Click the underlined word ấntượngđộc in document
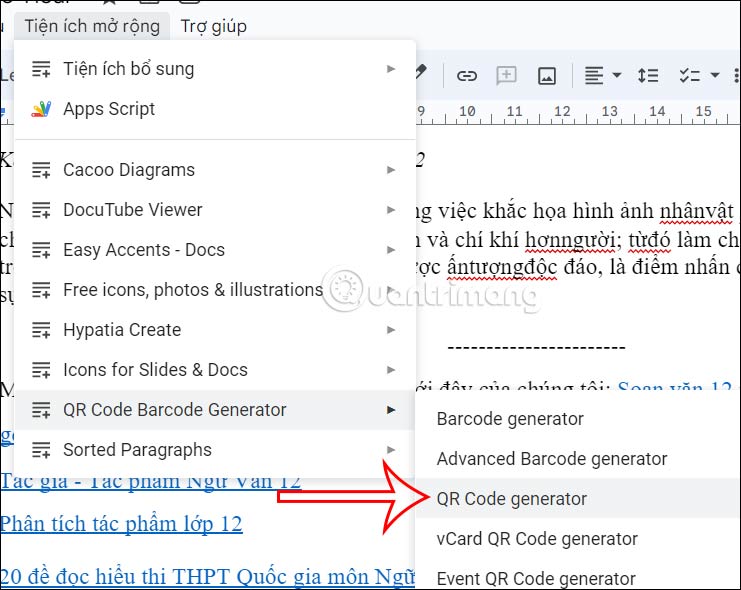 click(x=502, y=268)
